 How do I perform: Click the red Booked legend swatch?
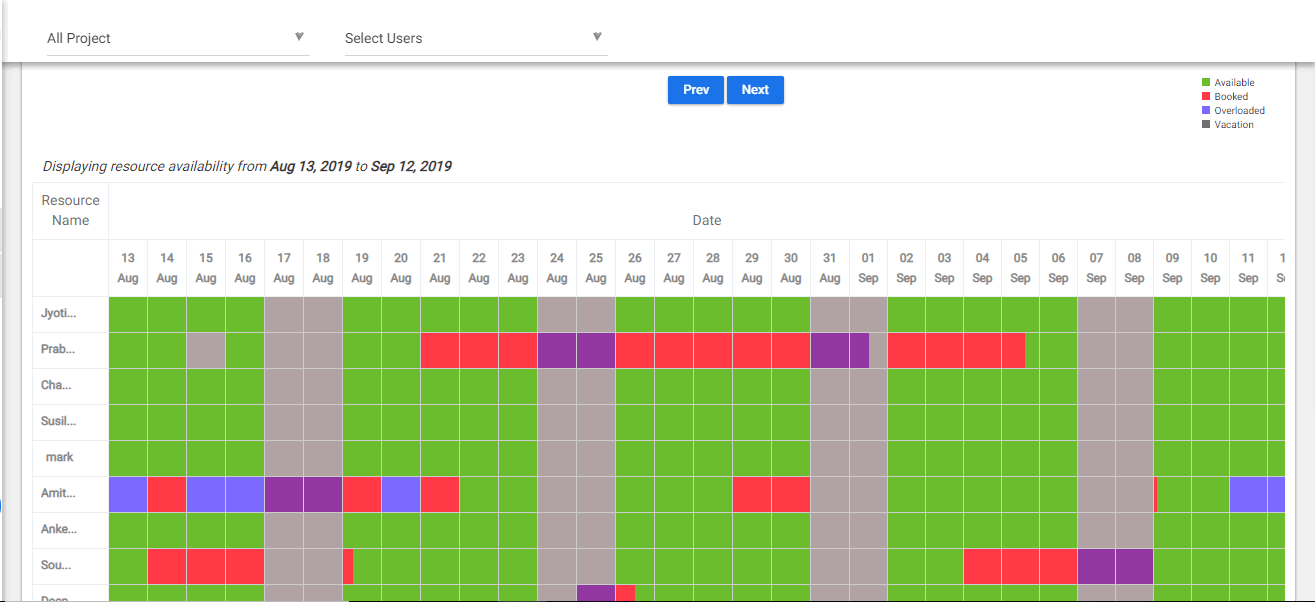pyautogui.click(x=1206, y=97)
